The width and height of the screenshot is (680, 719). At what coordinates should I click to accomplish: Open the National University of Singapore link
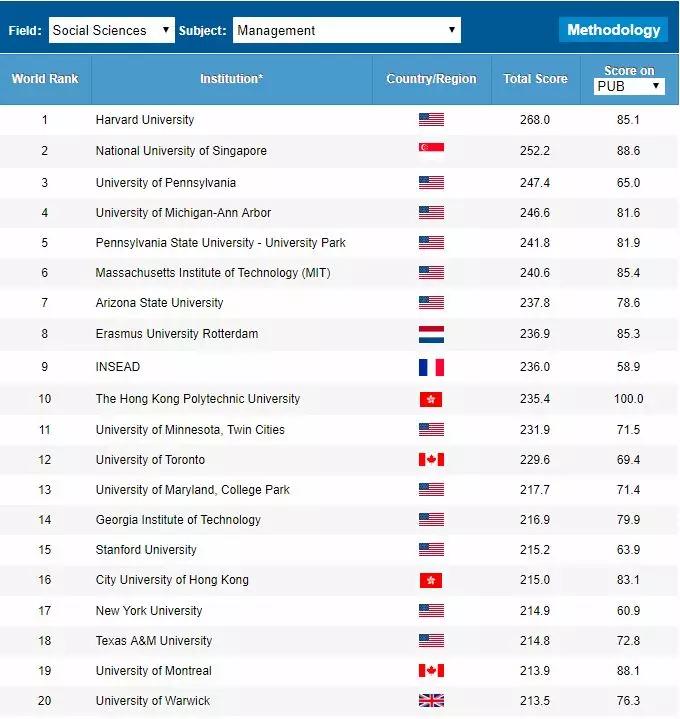pyautogui.click(x=181, y=151)
